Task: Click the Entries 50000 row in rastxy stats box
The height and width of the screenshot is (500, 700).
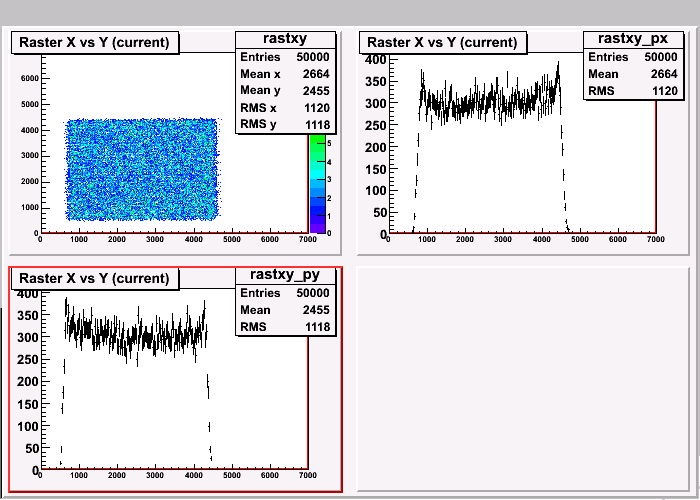Action: point(285,57)
